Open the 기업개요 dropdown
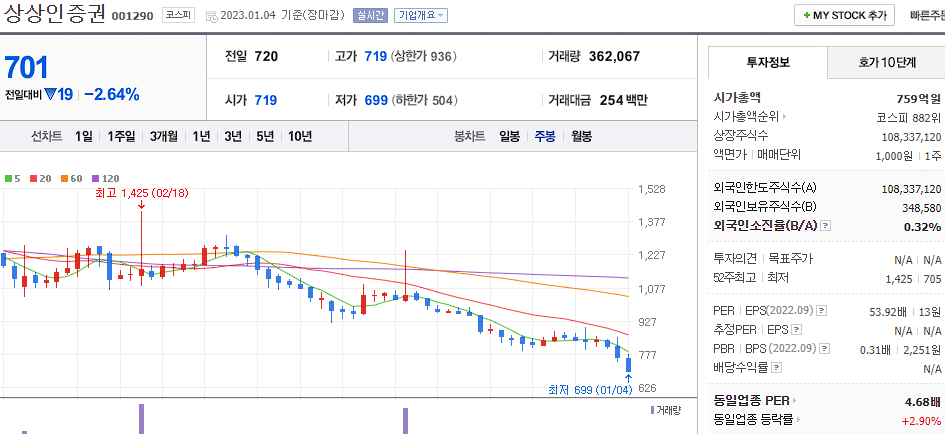The width and height of the screenshot is (945, 434). [x=421, y=16]
